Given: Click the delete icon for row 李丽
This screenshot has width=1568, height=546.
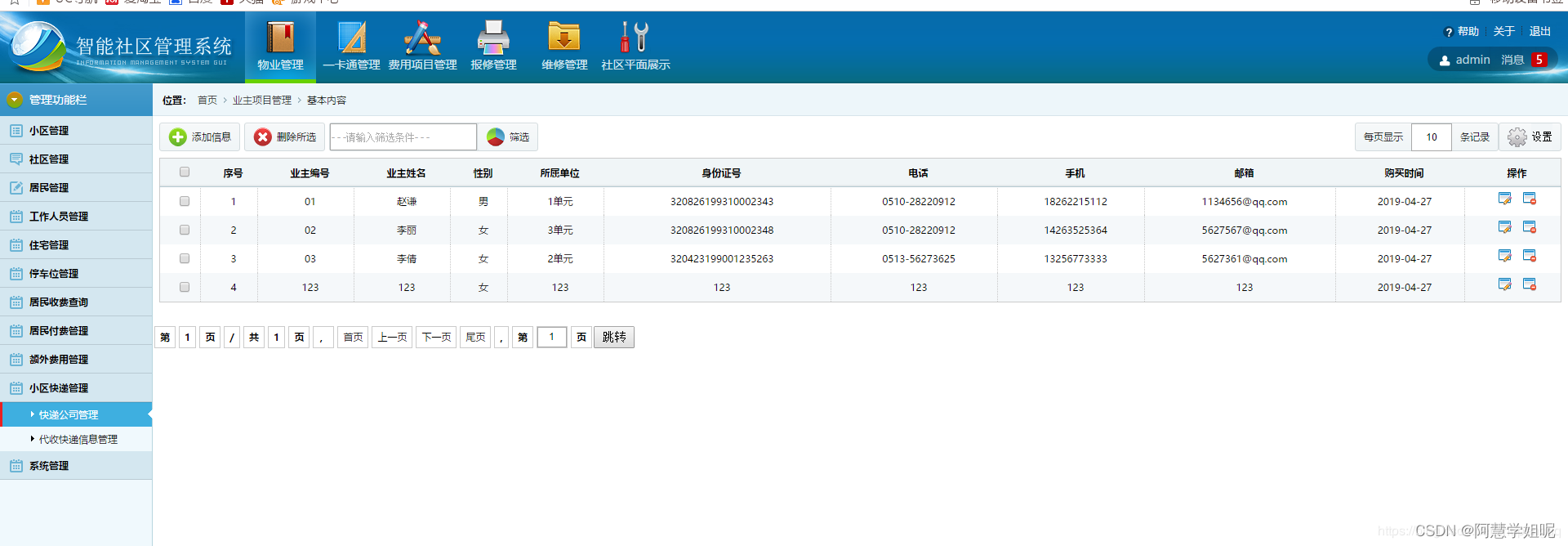Looking at the screenshot, I should pyautogui.click(x=1530, y=227).
